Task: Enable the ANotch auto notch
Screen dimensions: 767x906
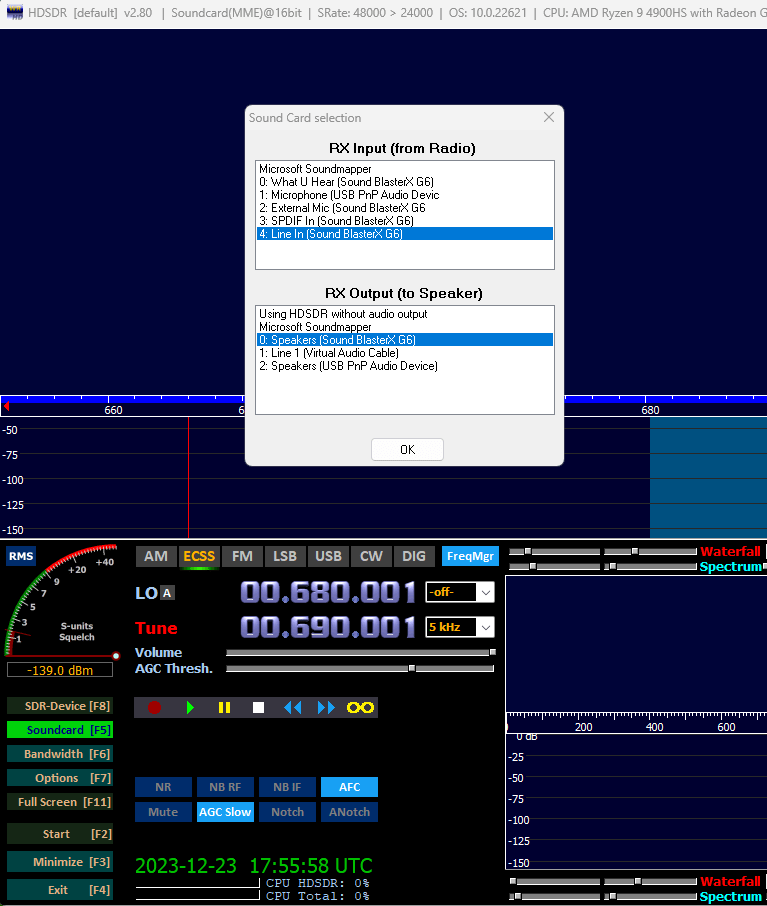Action: (x=349, y=812)
